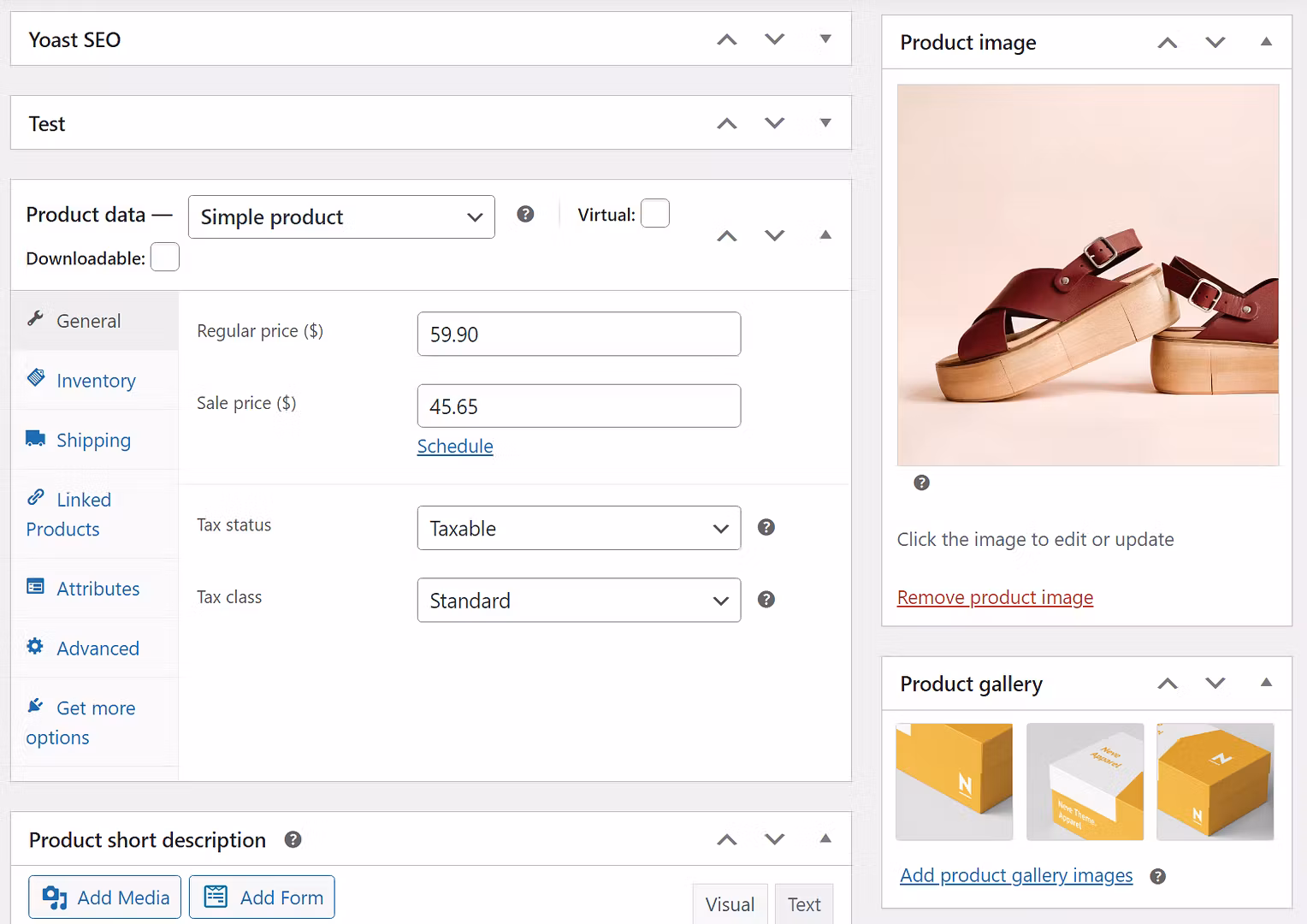
Task: Click the Remove product image link
Action: point(995,596)
